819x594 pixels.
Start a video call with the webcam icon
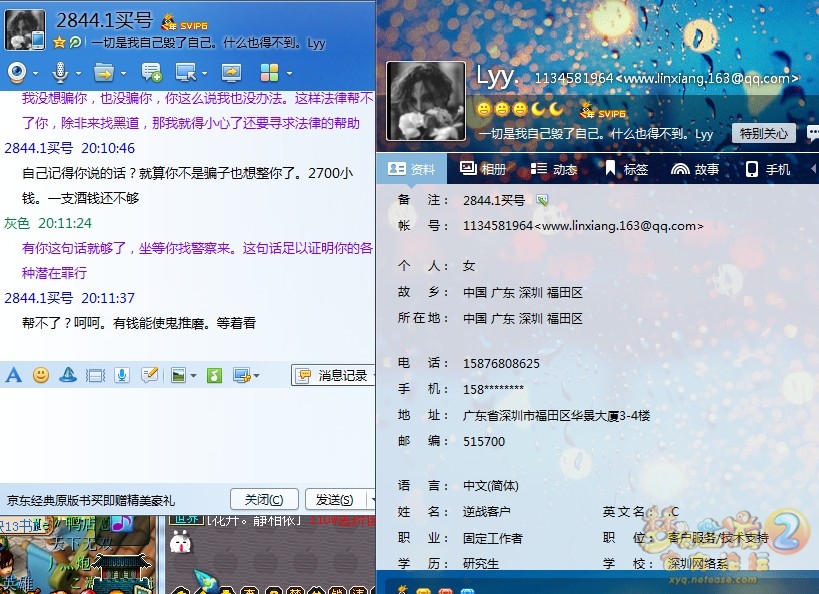(17, 72)
